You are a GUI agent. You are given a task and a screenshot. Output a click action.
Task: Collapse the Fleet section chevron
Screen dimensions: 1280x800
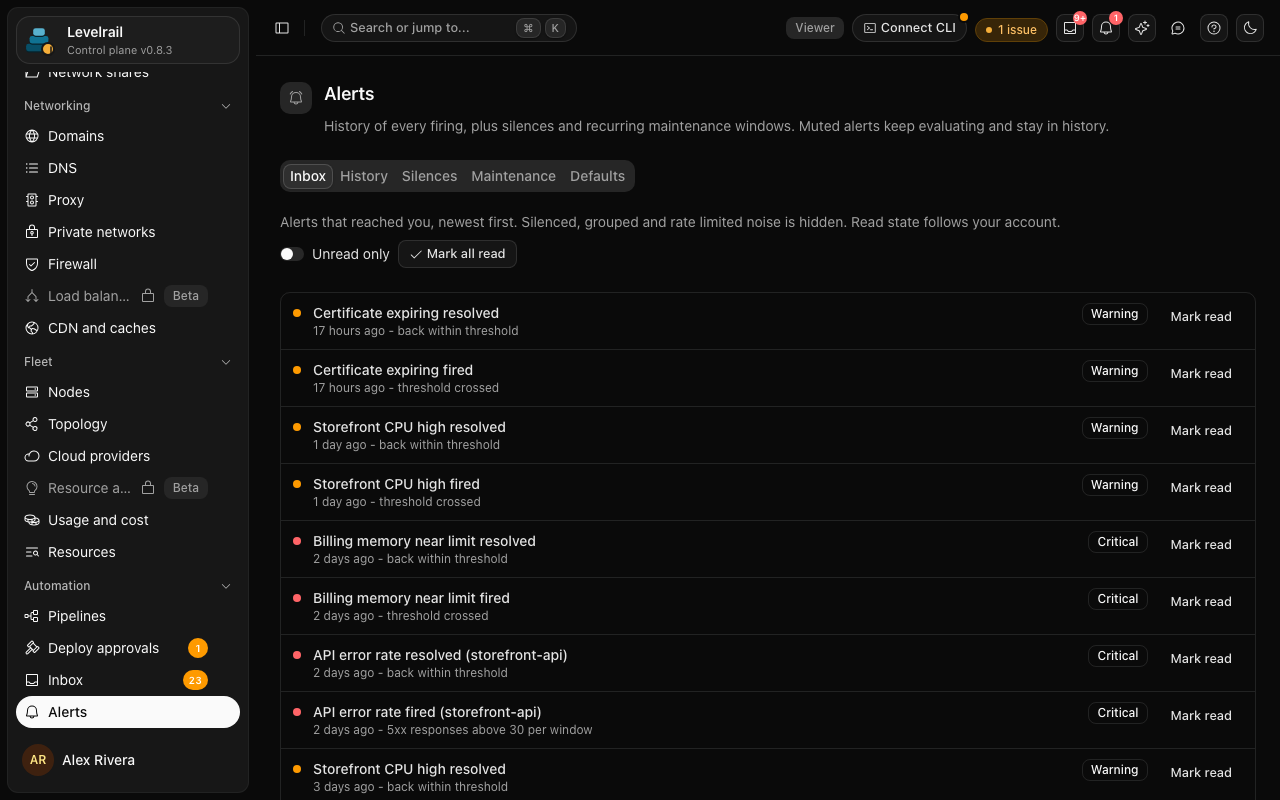226,362
